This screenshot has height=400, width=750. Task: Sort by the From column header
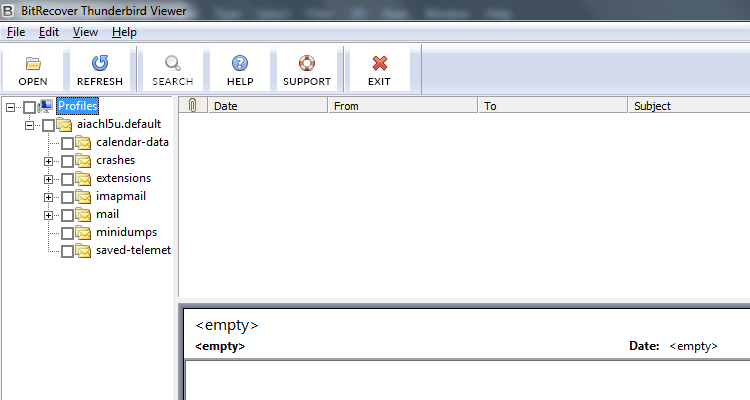click(403, 105)
